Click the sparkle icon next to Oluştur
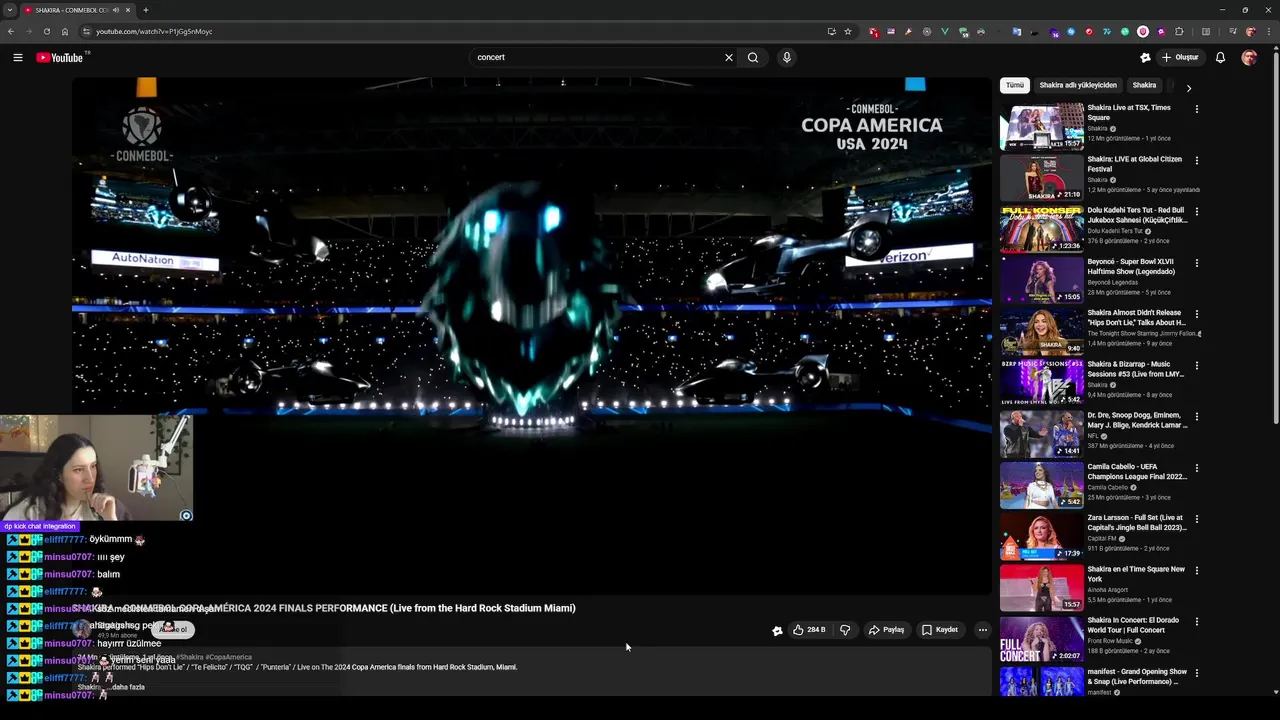The width and height of the screenshot is (1280, 720). (1146, 57)
